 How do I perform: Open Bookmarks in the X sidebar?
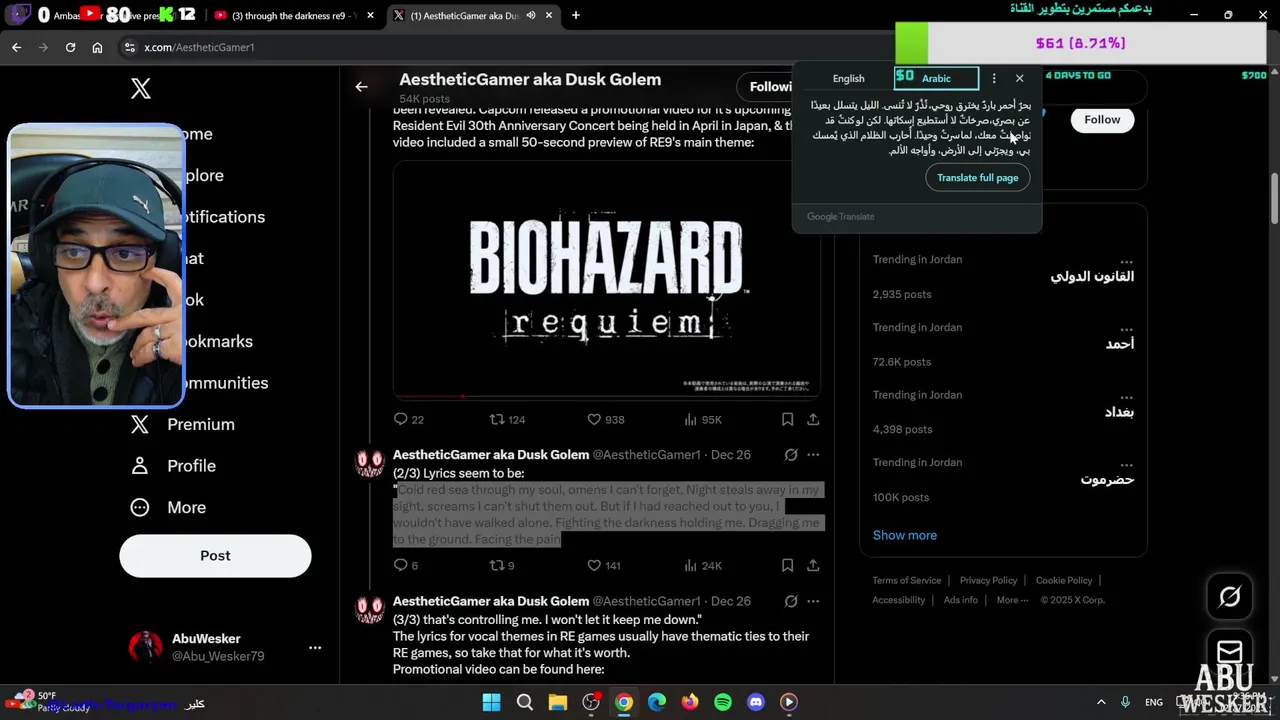(x=218, y=341)
